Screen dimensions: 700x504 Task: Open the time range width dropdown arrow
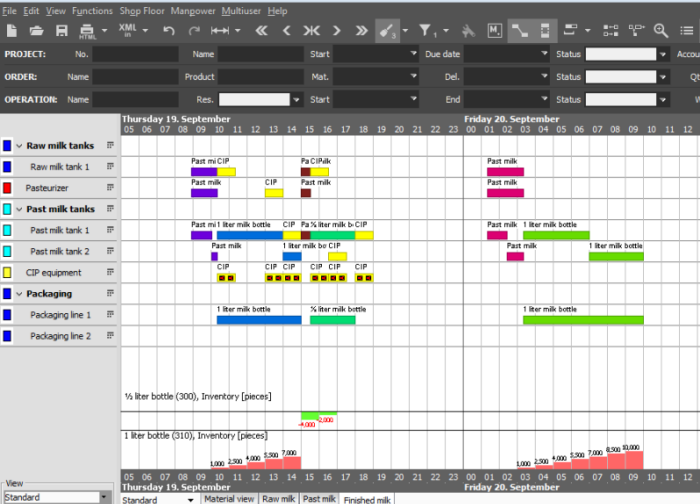tap(238, 31)
